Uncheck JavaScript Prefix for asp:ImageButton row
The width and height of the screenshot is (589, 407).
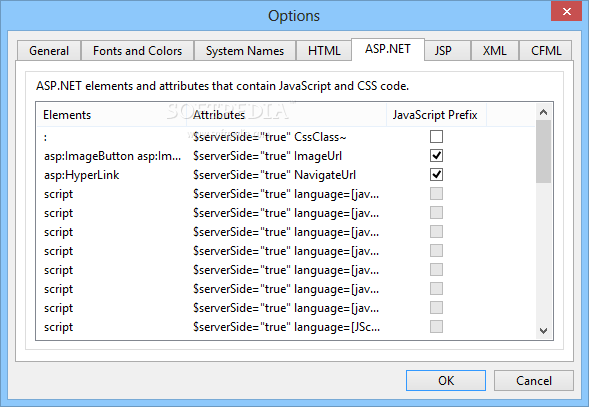click(436, 156)
